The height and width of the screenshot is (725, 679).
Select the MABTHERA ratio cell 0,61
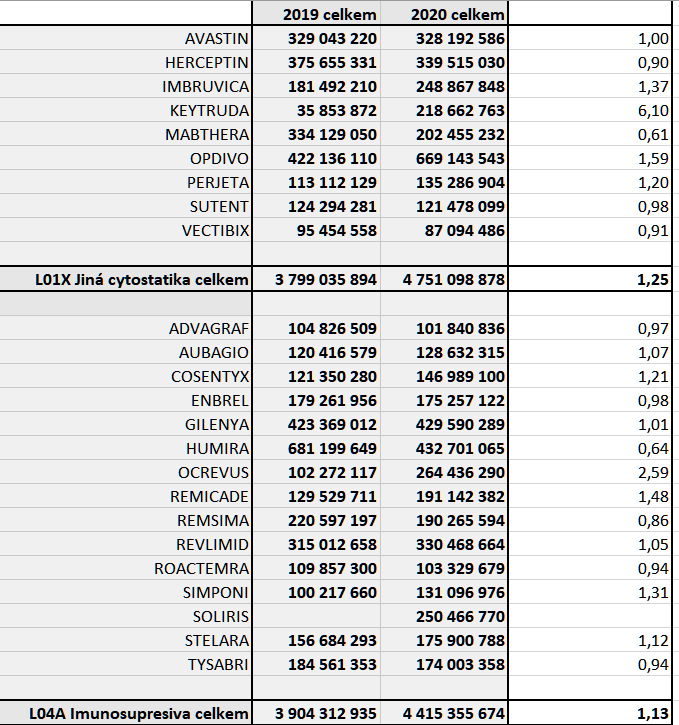click(590, 134)
